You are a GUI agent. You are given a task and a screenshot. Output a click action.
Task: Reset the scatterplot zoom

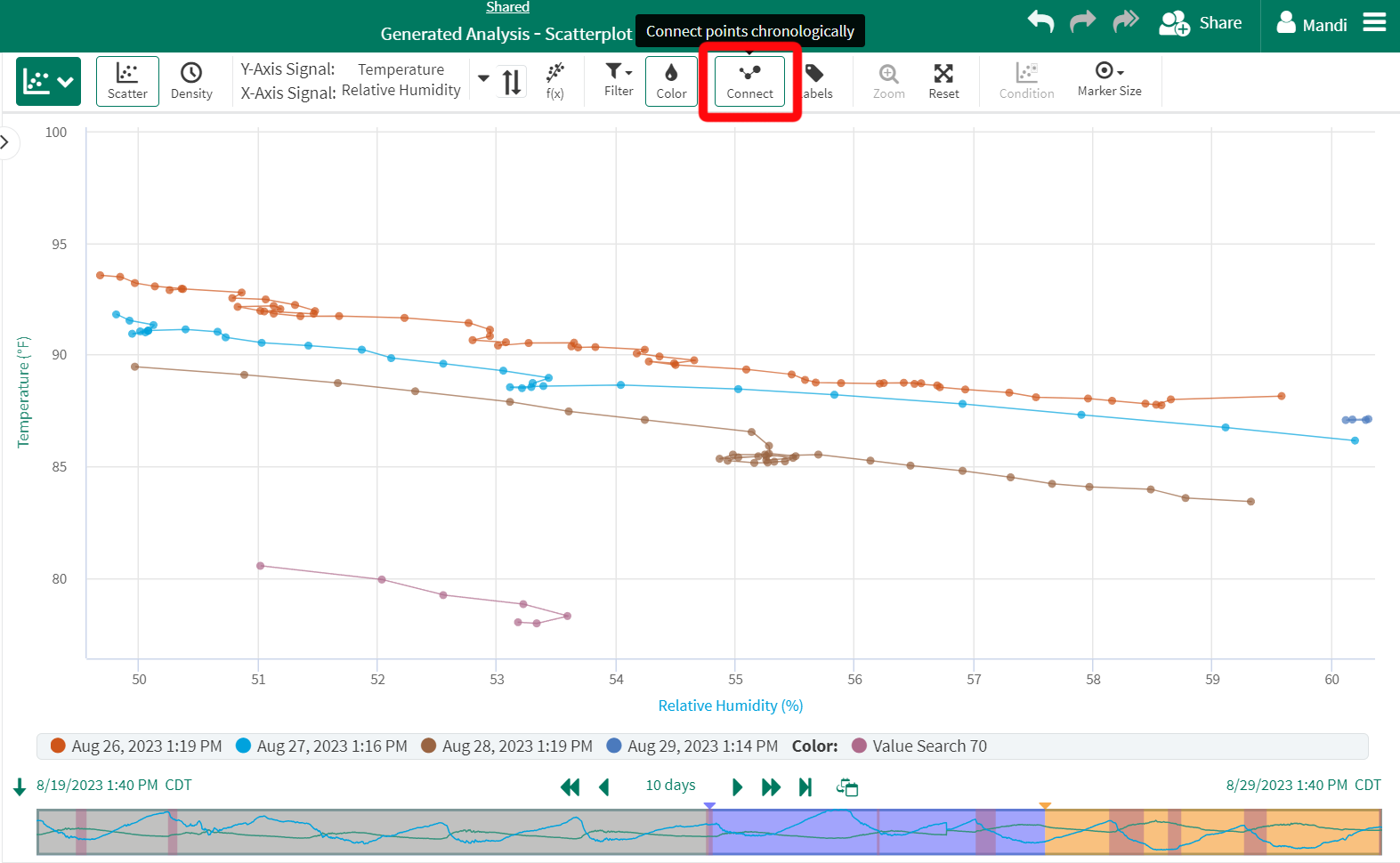[x=943, y=81]
